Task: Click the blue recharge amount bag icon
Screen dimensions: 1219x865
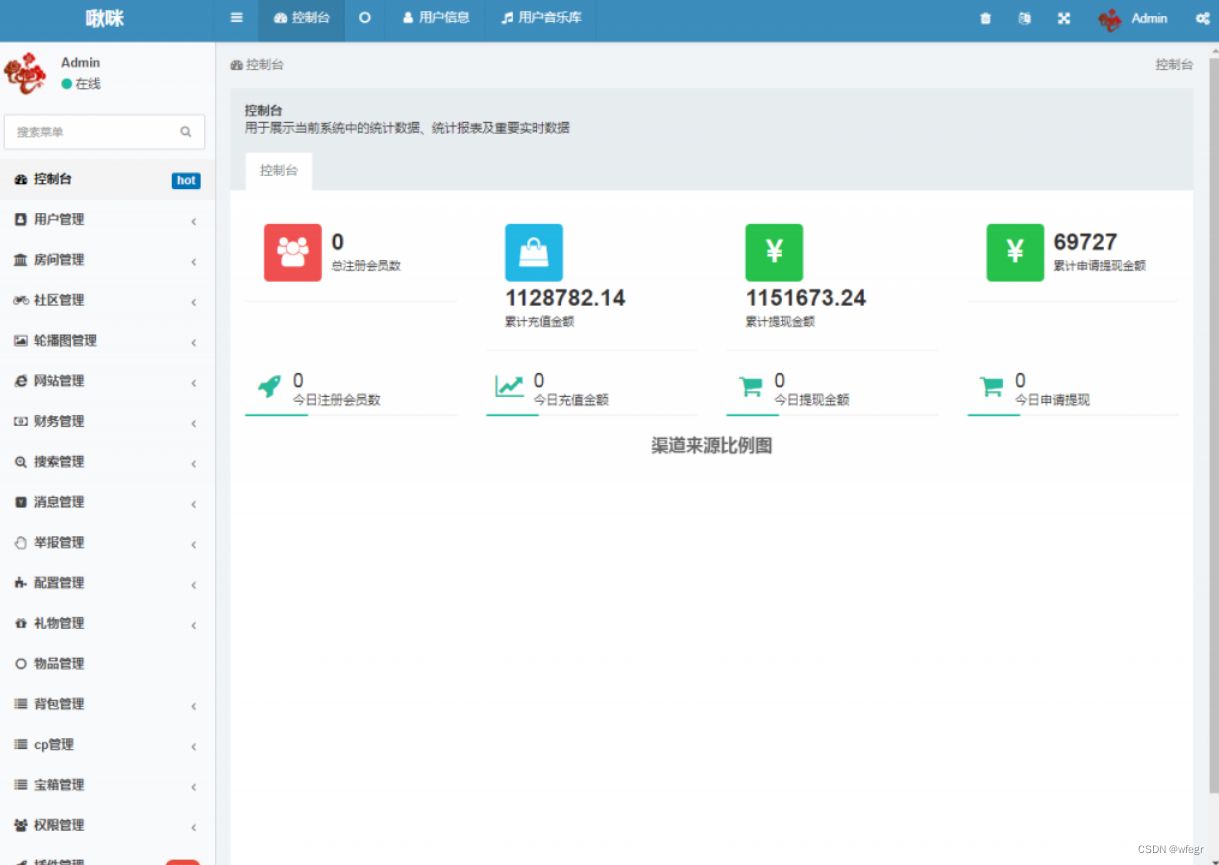Action: (x=532, y=251)
